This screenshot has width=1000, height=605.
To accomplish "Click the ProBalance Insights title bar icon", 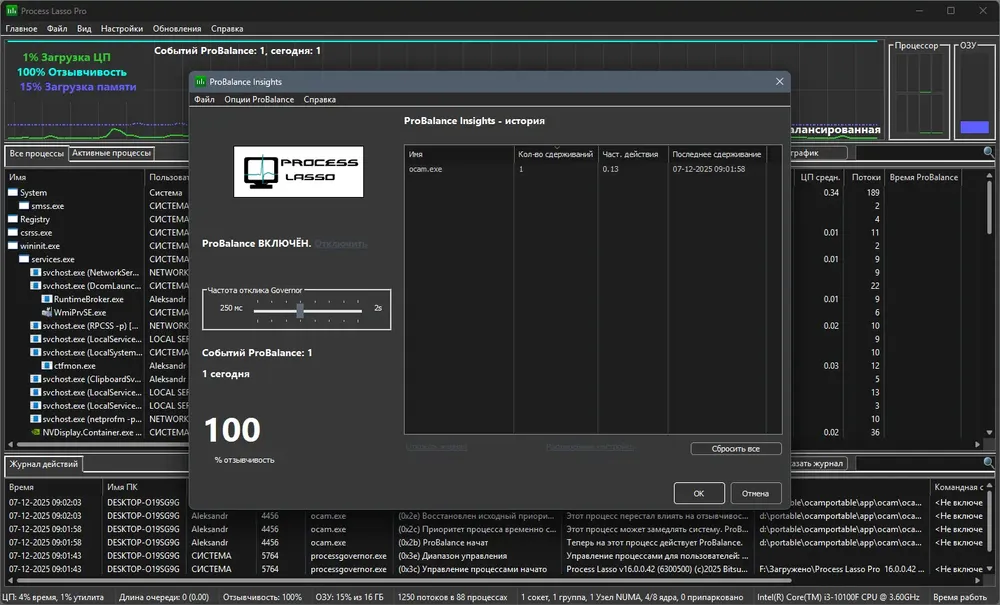I will coord(200,82).
